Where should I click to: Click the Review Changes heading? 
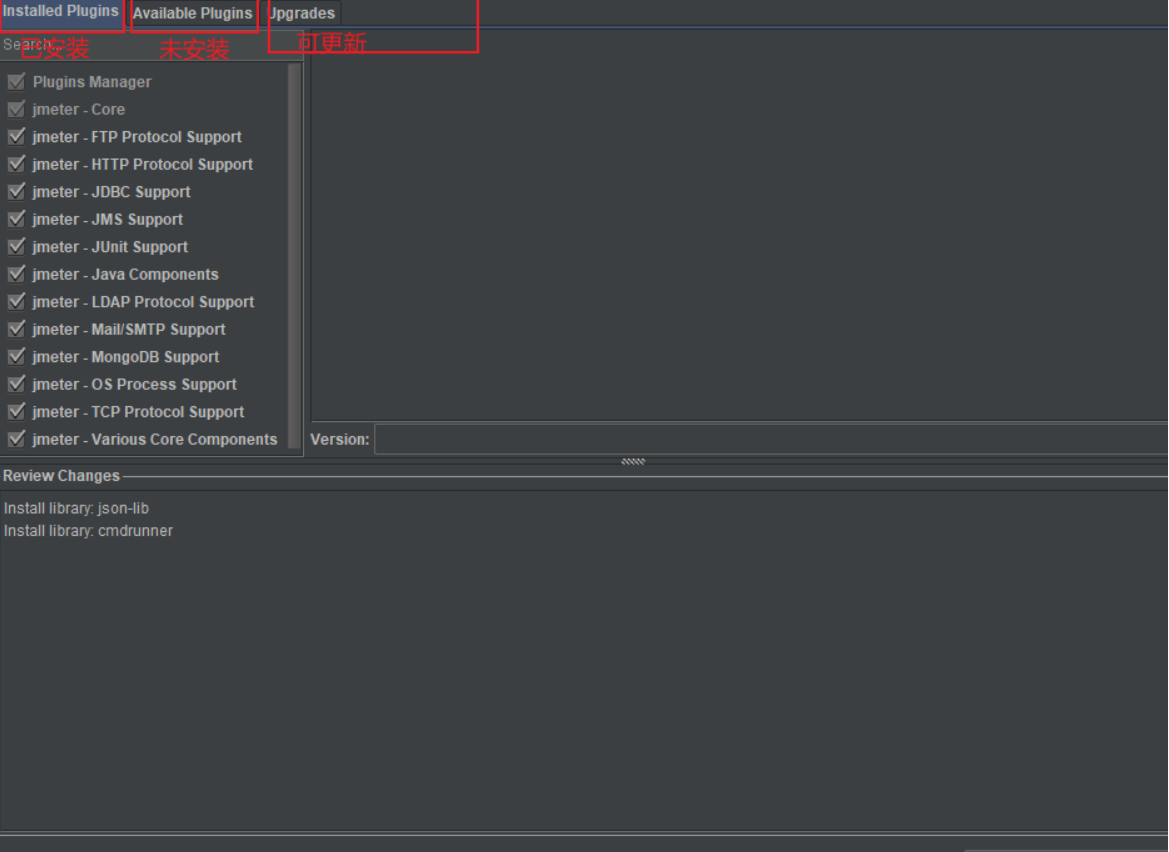pyautogui.click(x=61, y=476)
